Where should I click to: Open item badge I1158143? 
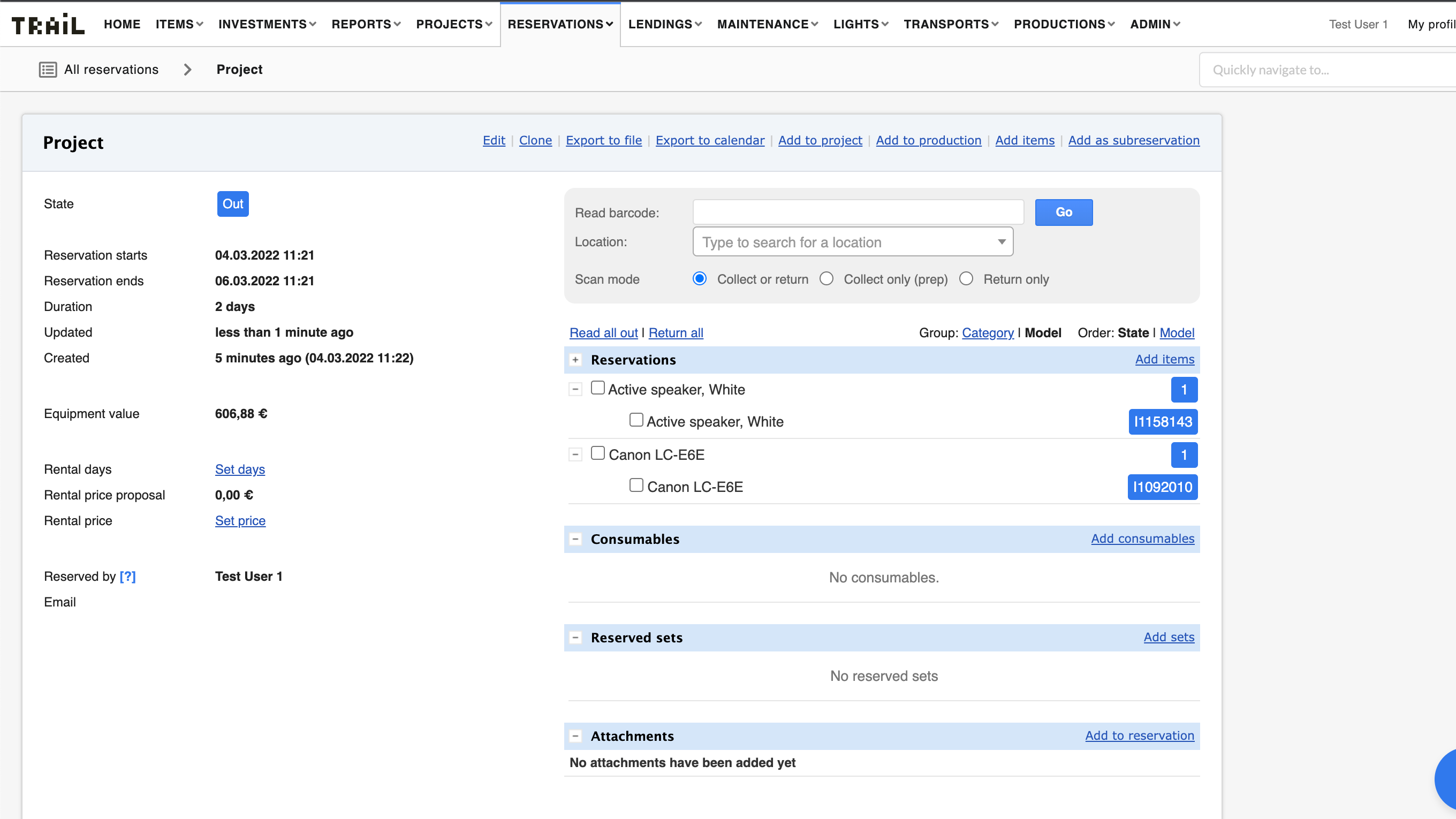click(x=1163, y=422)
